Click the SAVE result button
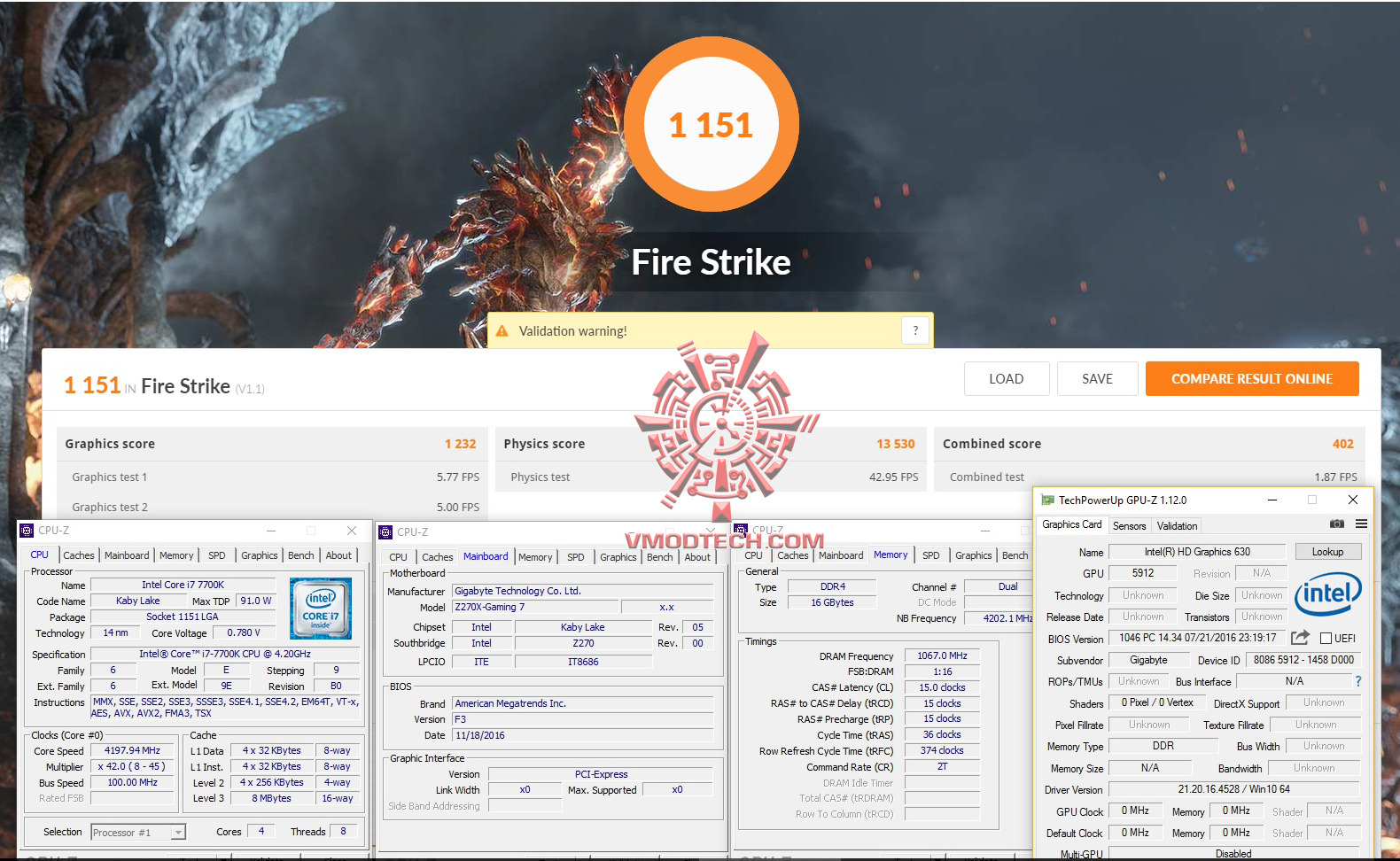The height and width of the screenshot is (861, 1400). [1097, 378]
